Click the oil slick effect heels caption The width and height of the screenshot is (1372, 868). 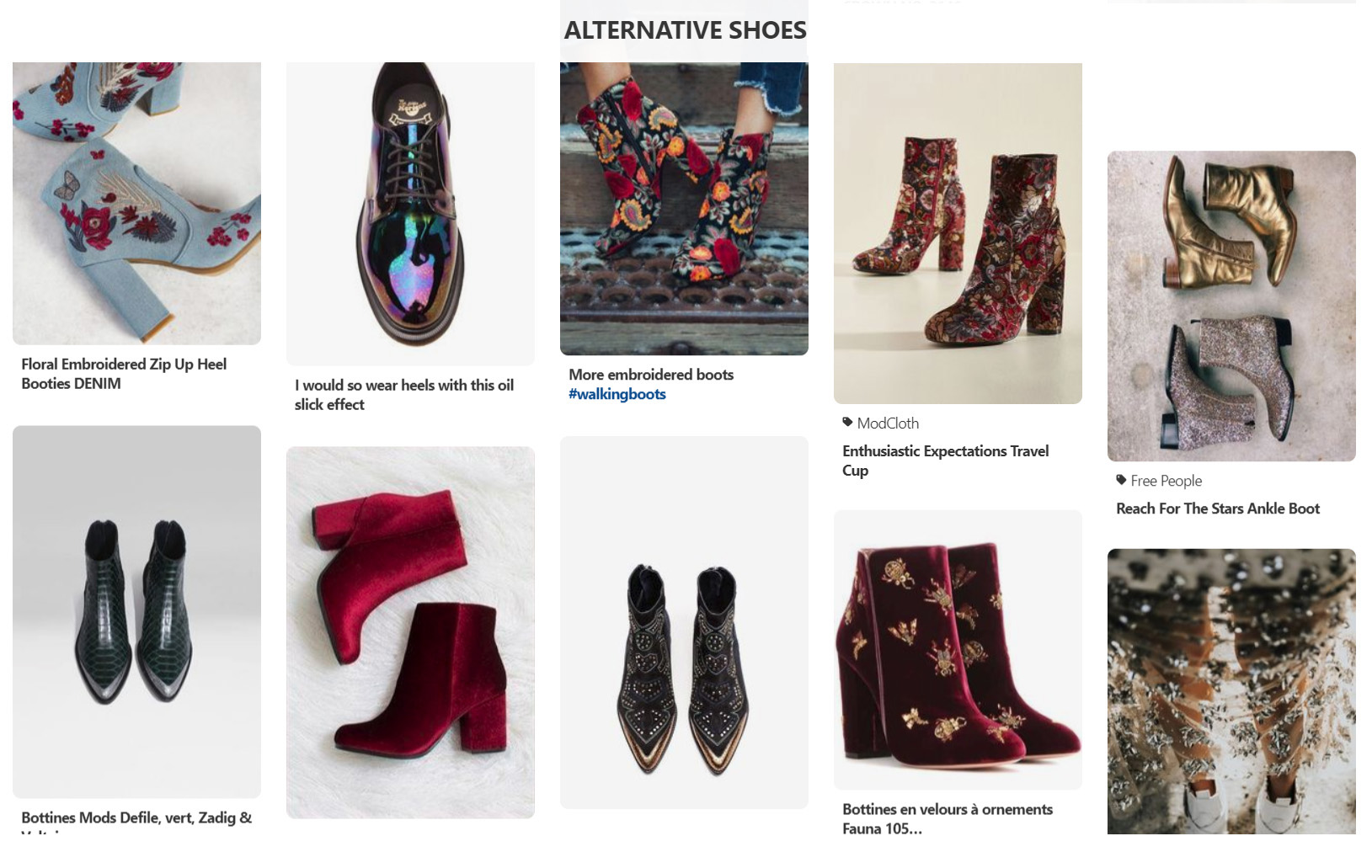pos(403,394)
